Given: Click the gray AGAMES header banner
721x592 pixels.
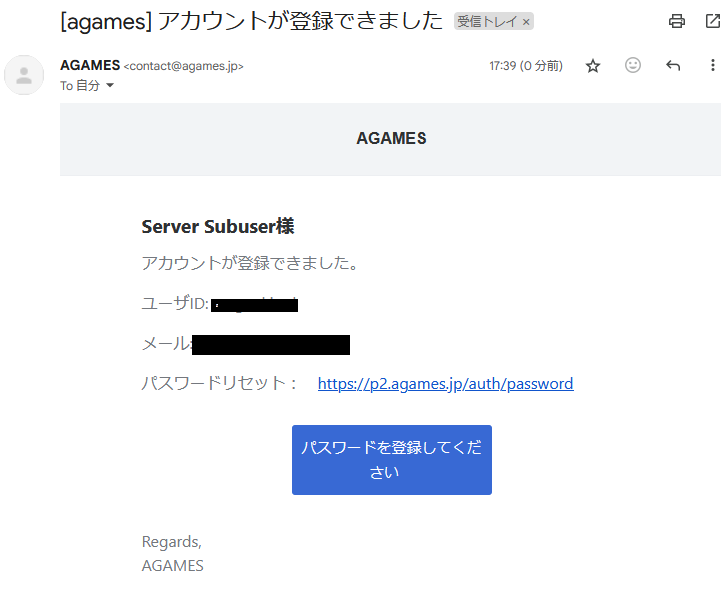Looking at the screenshot, I should click(391, 139).
